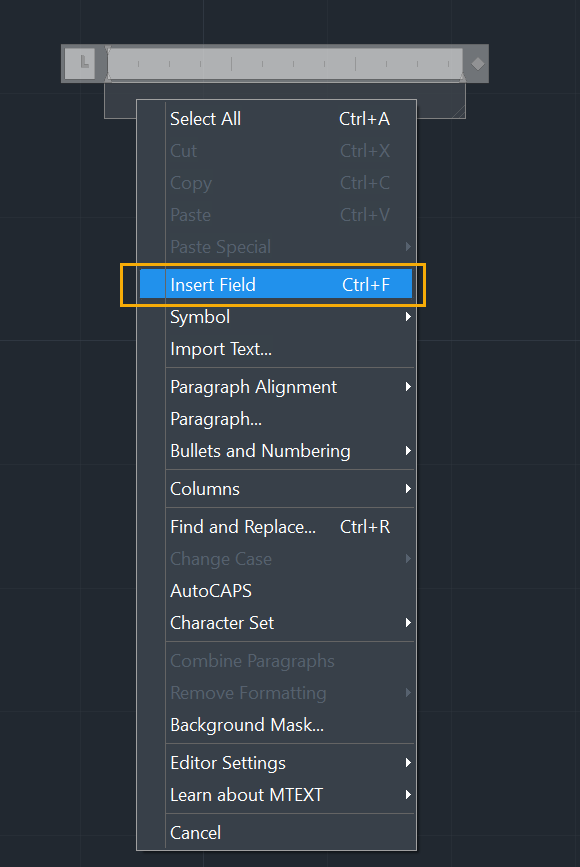580x867 pixels.
Task: Click Cancel at the menu bottom
Action: tap(276, 833)
